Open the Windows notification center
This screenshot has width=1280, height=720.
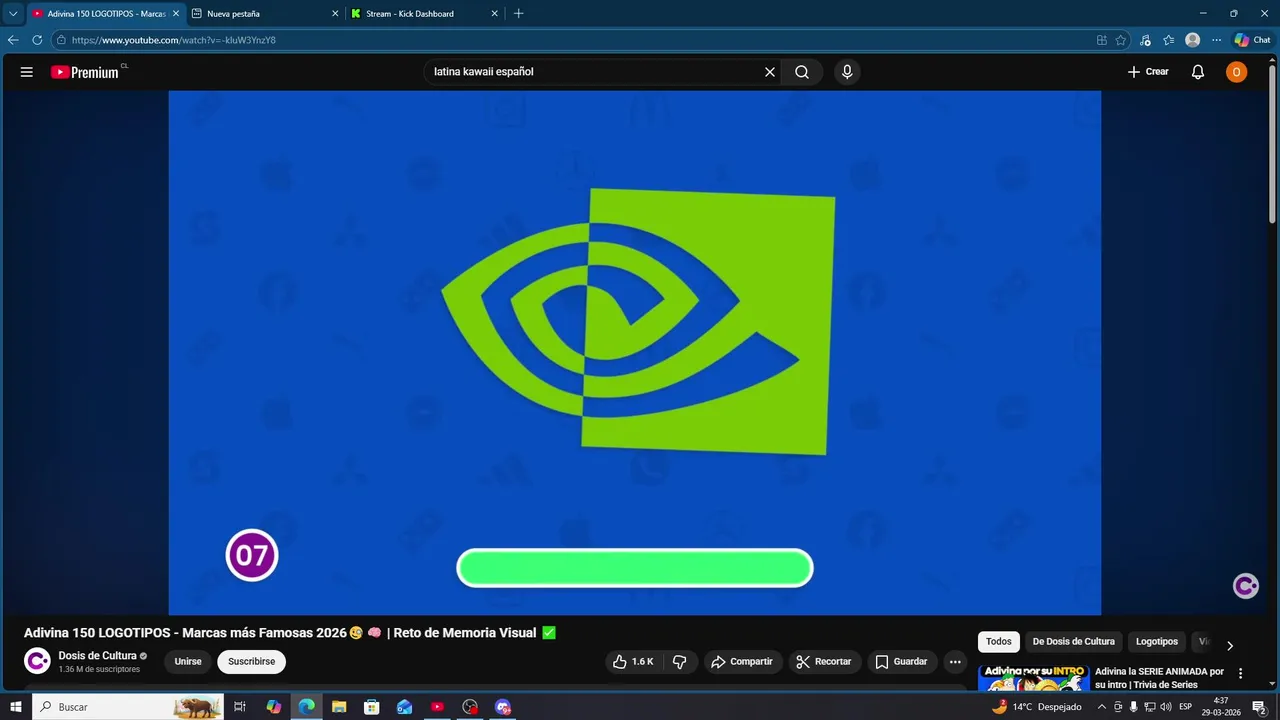coord(1259,707)
